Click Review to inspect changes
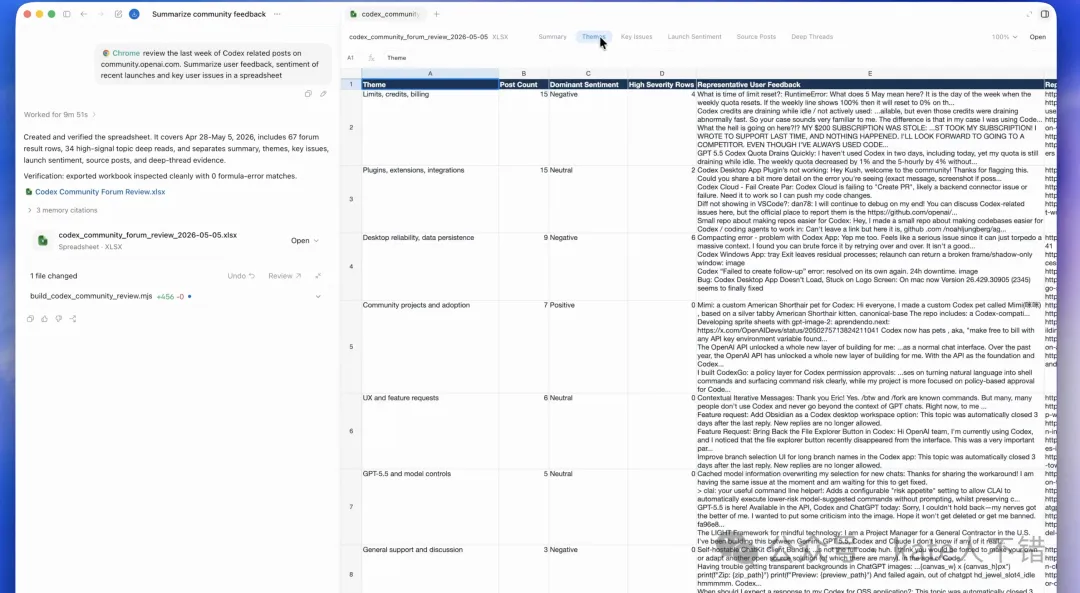 coord(284,275)
